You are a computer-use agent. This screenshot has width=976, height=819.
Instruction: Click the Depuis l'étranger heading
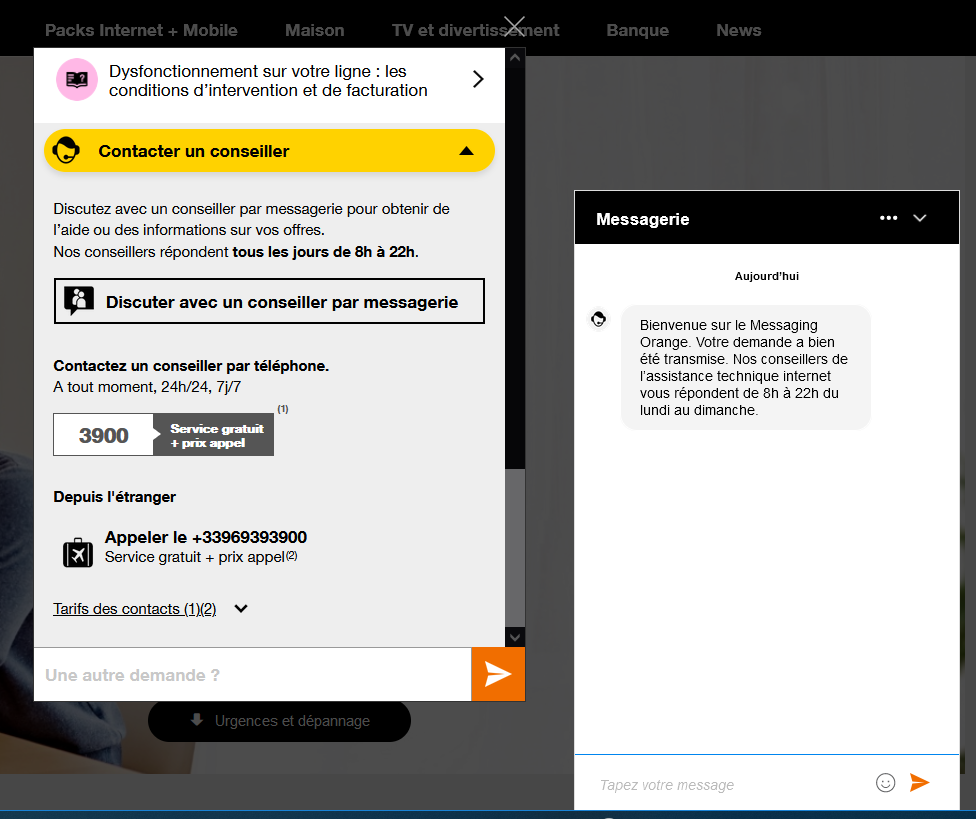click(115, 497)
